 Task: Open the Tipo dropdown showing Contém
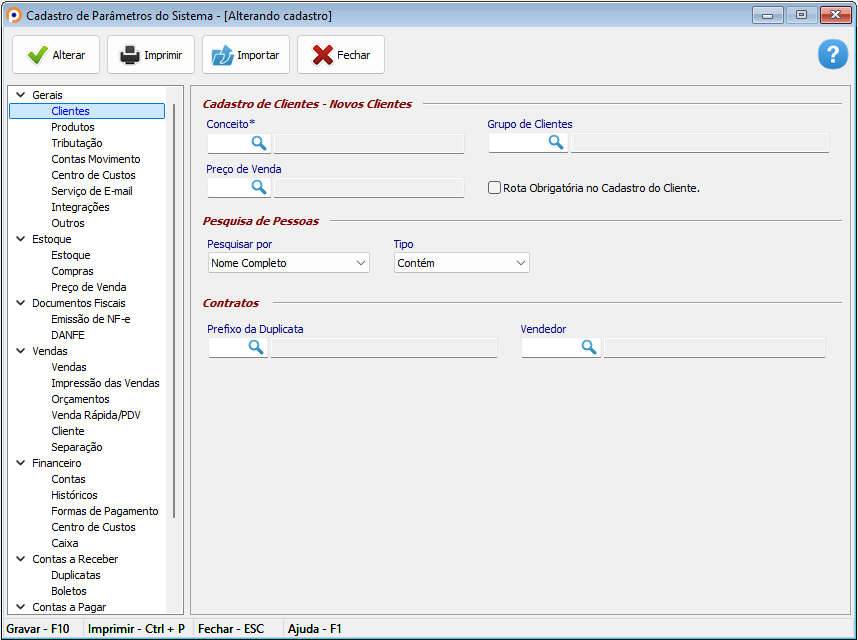[461, 263]
